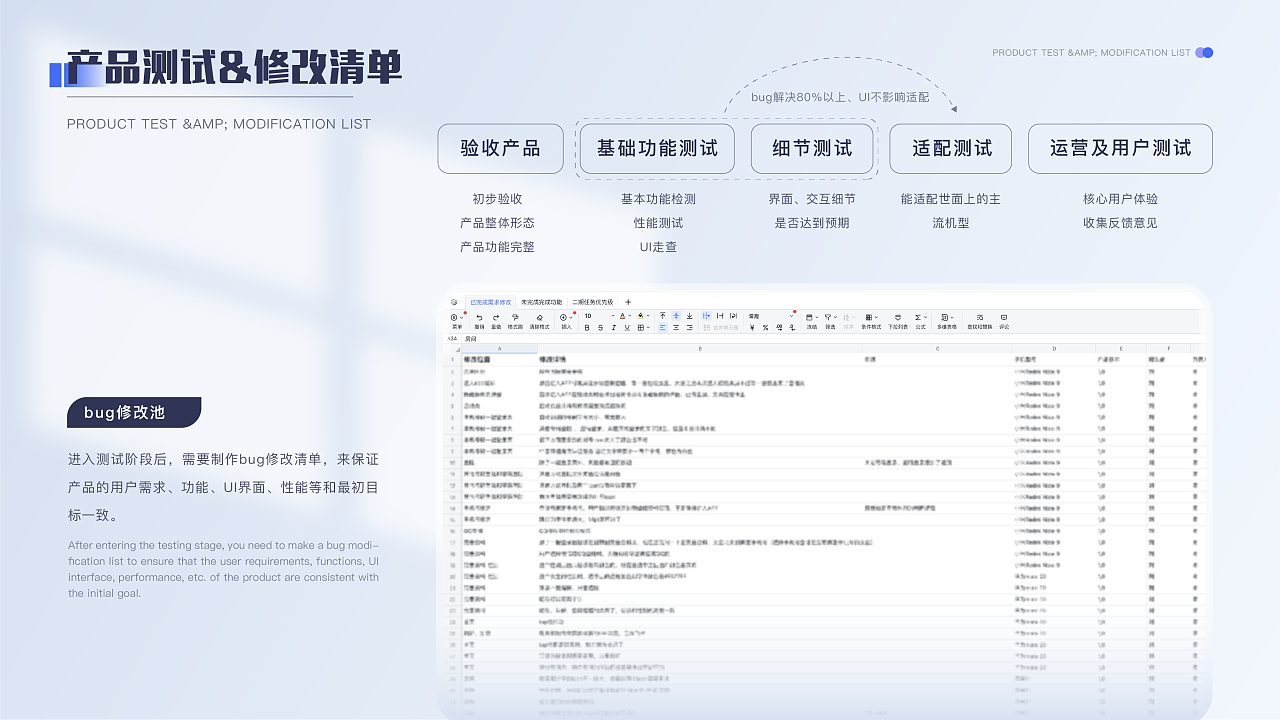Open the conditional format dropdown

871,321
